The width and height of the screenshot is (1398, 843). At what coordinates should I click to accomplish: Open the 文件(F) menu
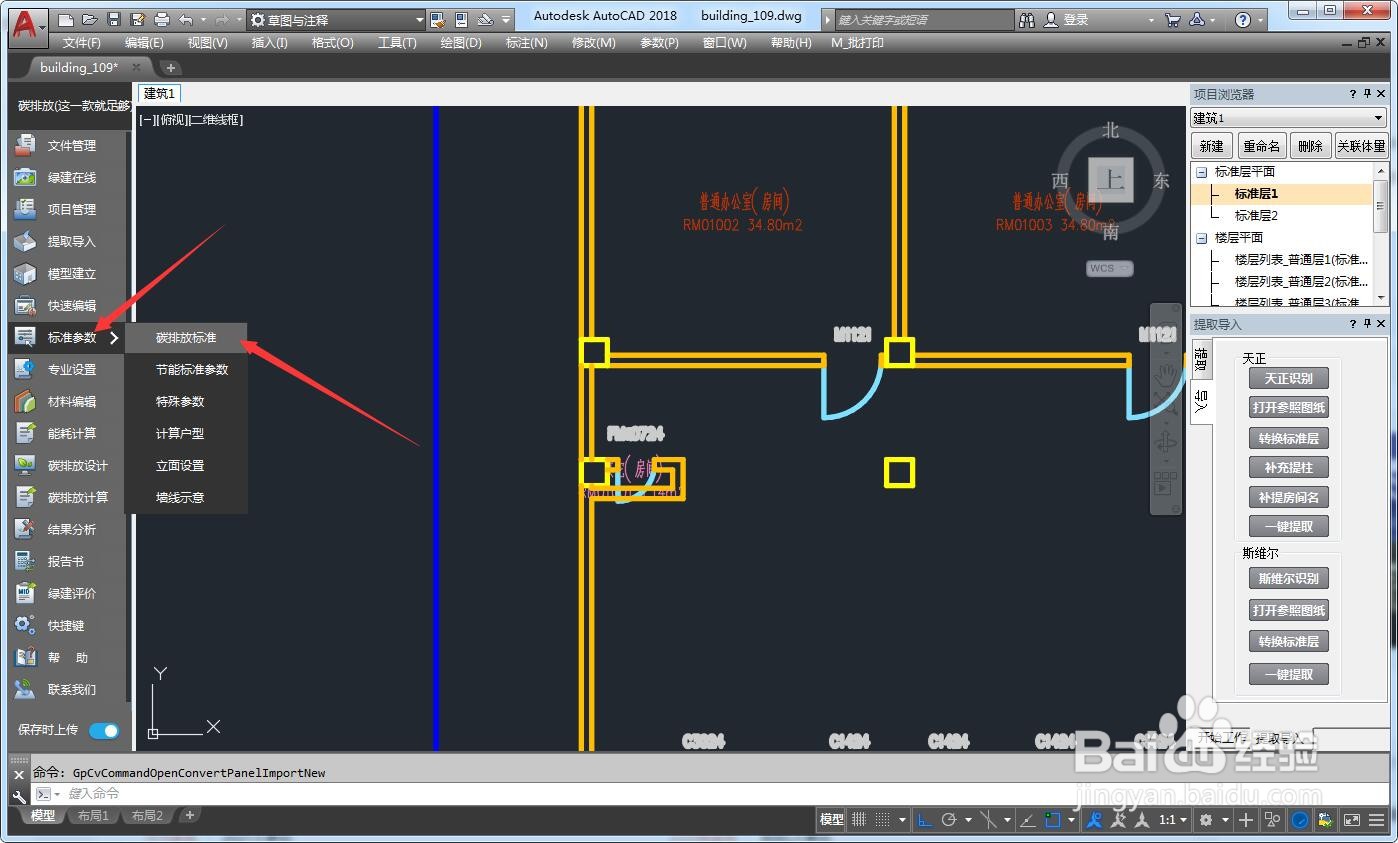click(81, 42)
